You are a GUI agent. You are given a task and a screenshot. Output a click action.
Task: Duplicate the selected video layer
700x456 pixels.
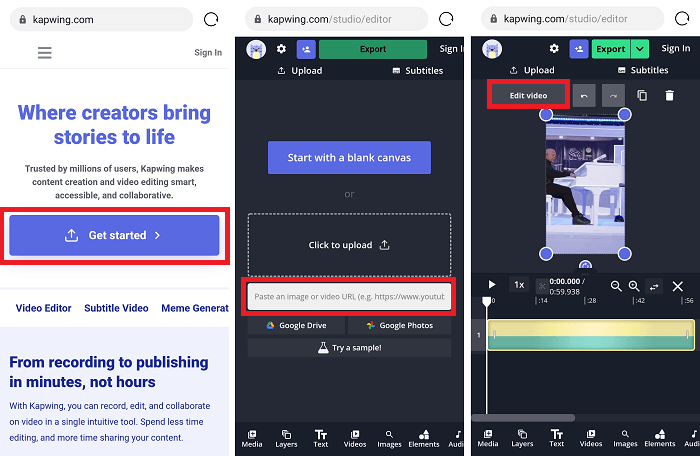tap(642, 95)
